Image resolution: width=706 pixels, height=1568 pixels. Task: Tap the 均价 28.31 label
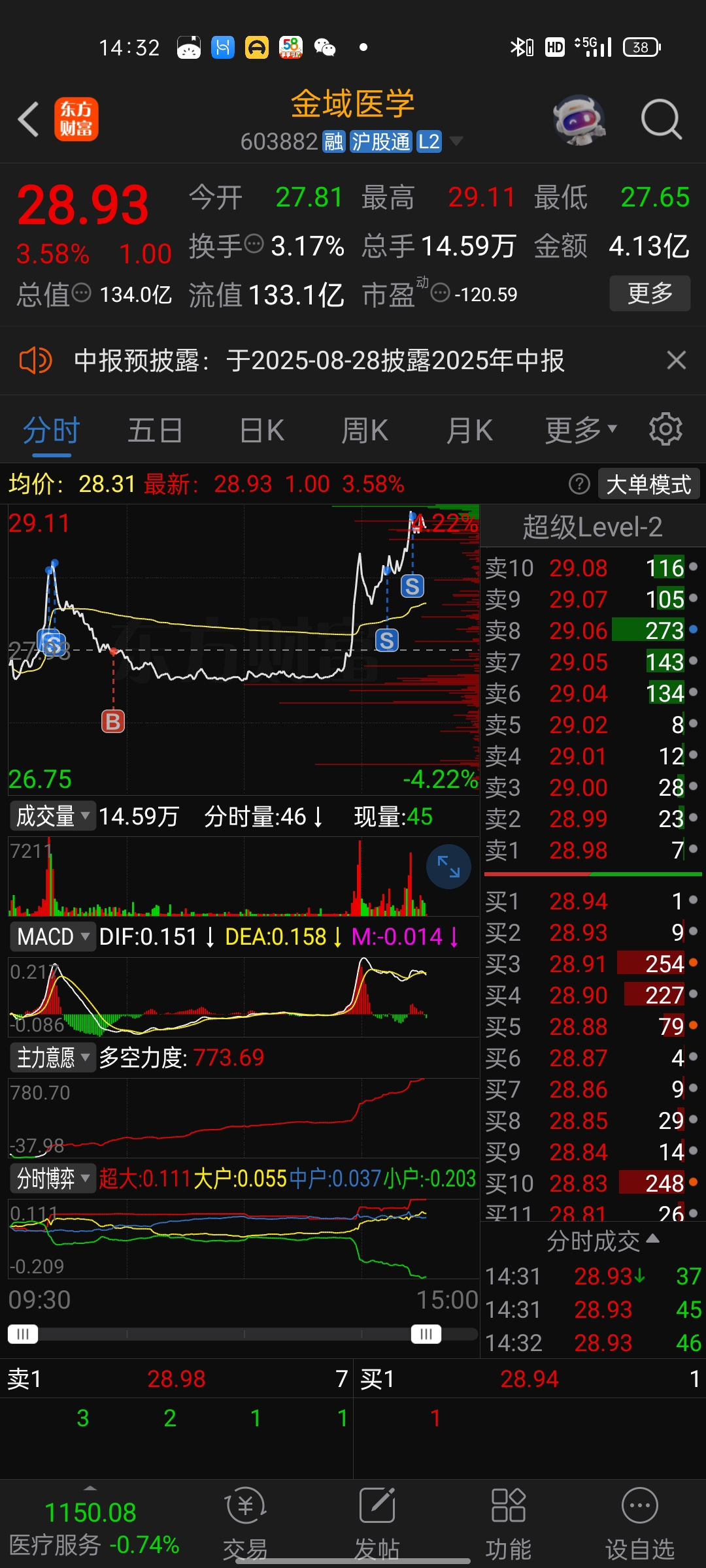[72, 484]
